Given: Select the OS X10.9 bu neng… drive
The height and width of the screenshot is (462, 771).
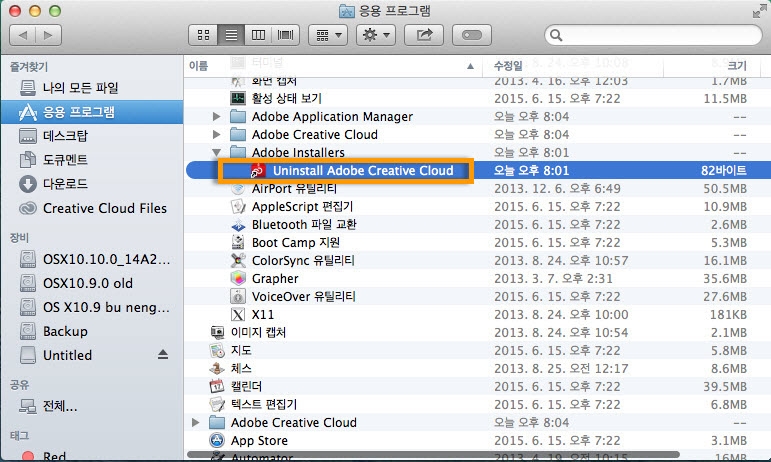Looking at the screenshot, I should (x=91, y=307).
